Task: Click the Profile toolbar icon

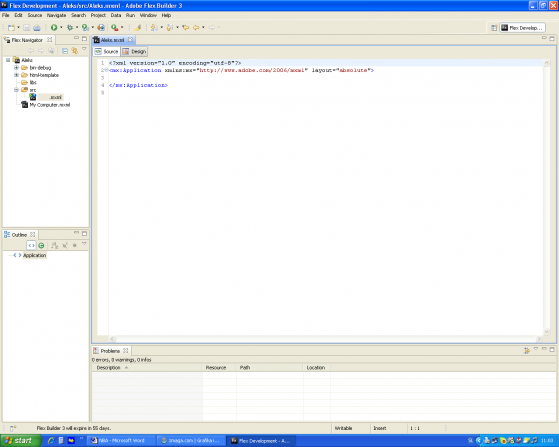Action: pos(85,27)
